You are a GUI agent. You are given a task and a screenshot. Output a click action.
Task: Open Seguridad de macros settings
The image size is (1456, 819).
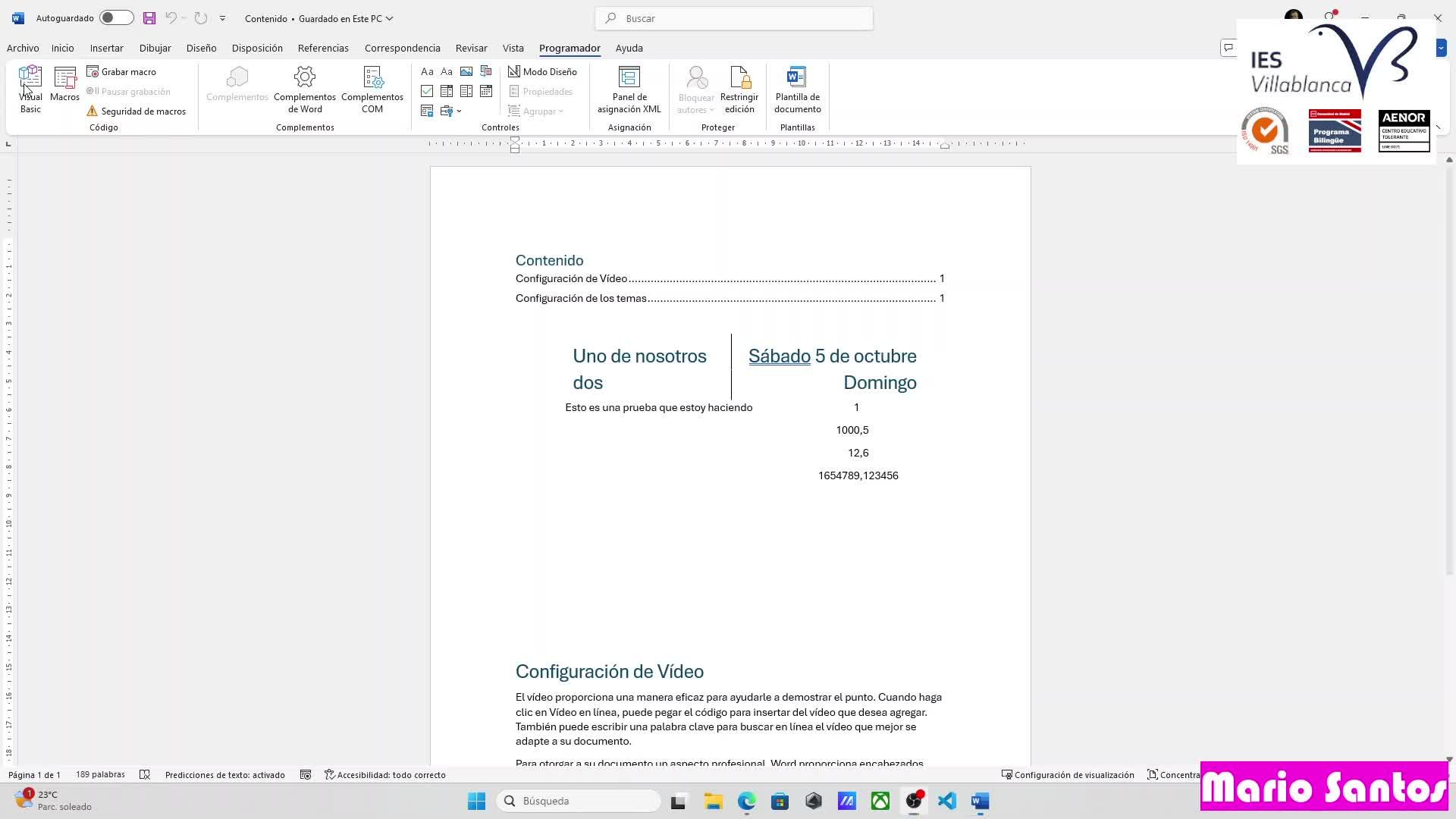coord(136,111)
